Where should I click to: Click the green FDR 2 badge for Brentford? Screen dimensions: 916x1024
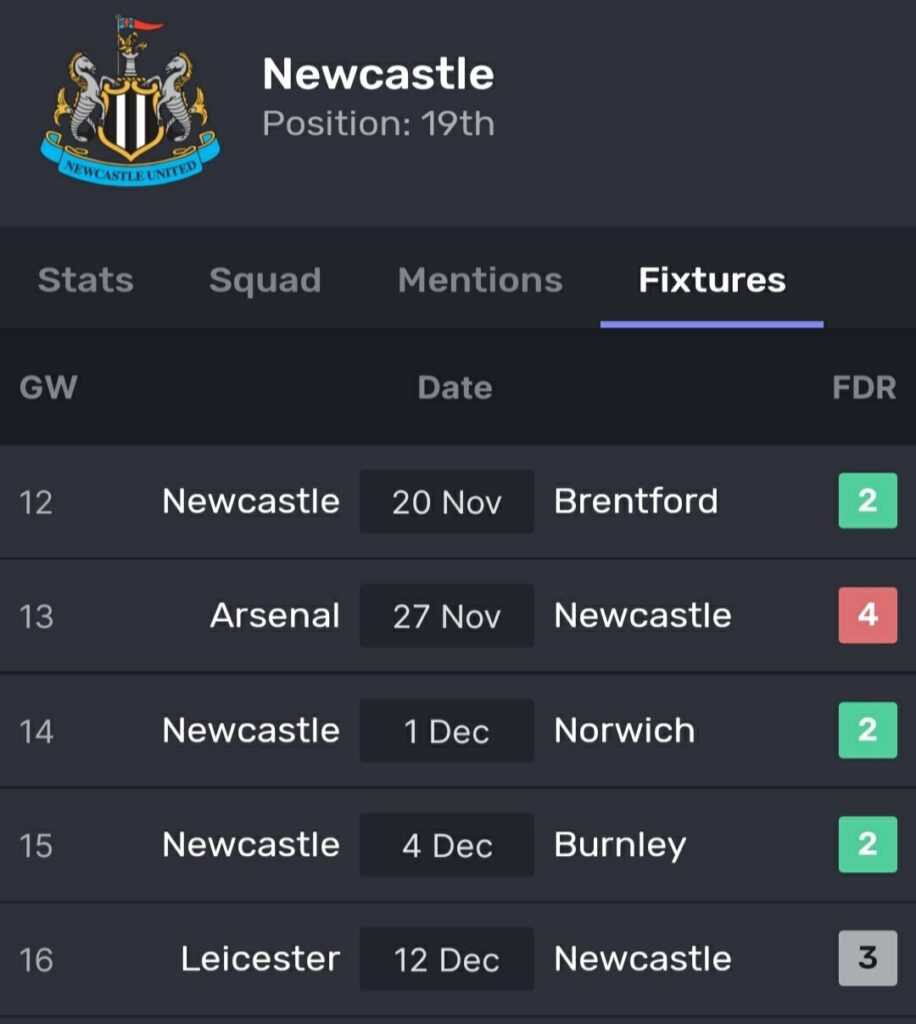[x=867, y=501]
